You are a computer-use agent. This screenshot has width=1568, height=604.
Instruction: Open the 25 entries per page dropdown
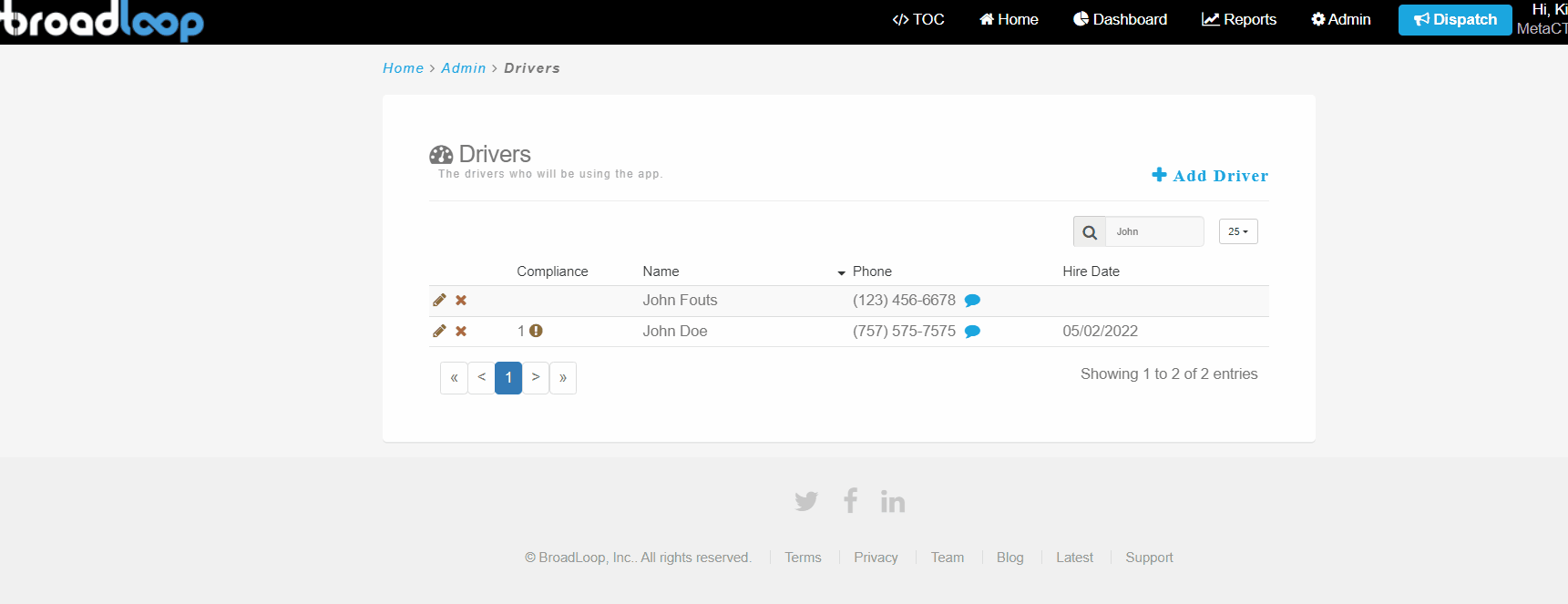coord(1238,231)
